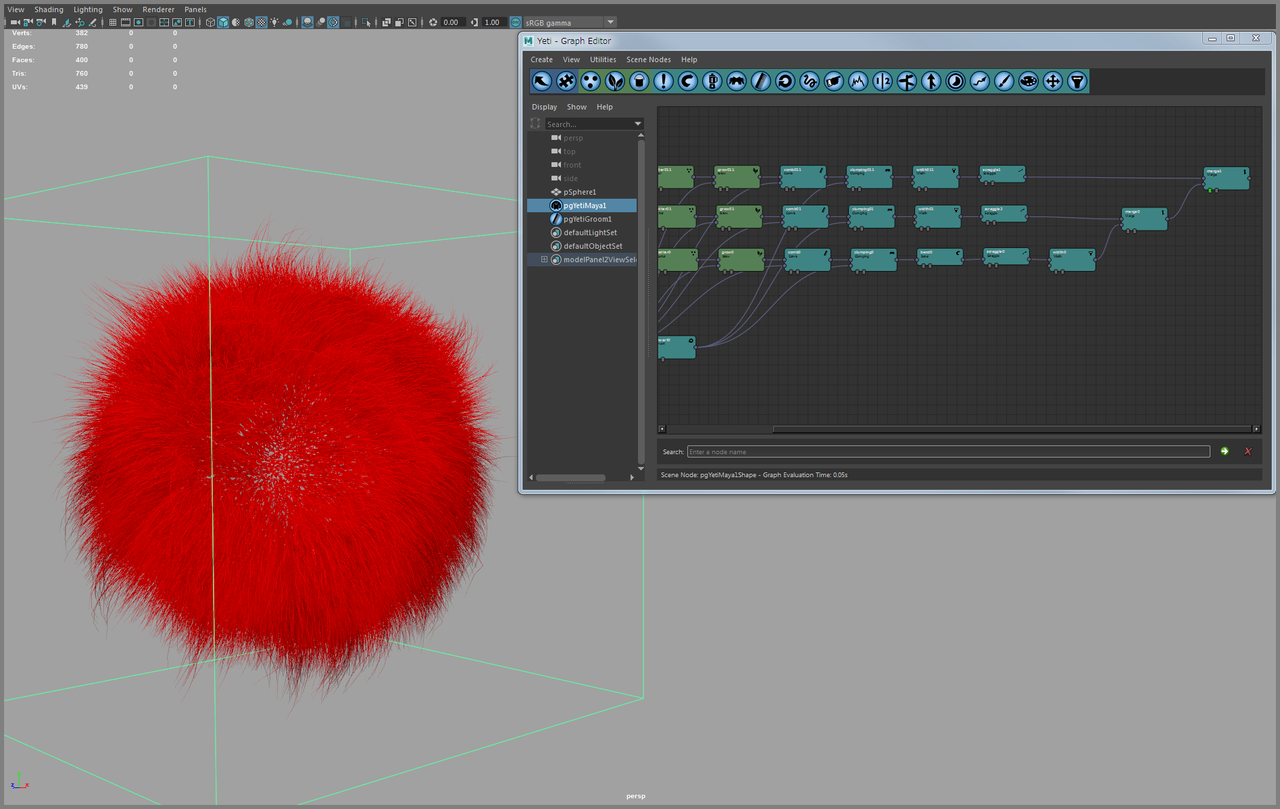Open the outliner Search filter dropdown arrow

pyautogui.click(x=638, y=124)
